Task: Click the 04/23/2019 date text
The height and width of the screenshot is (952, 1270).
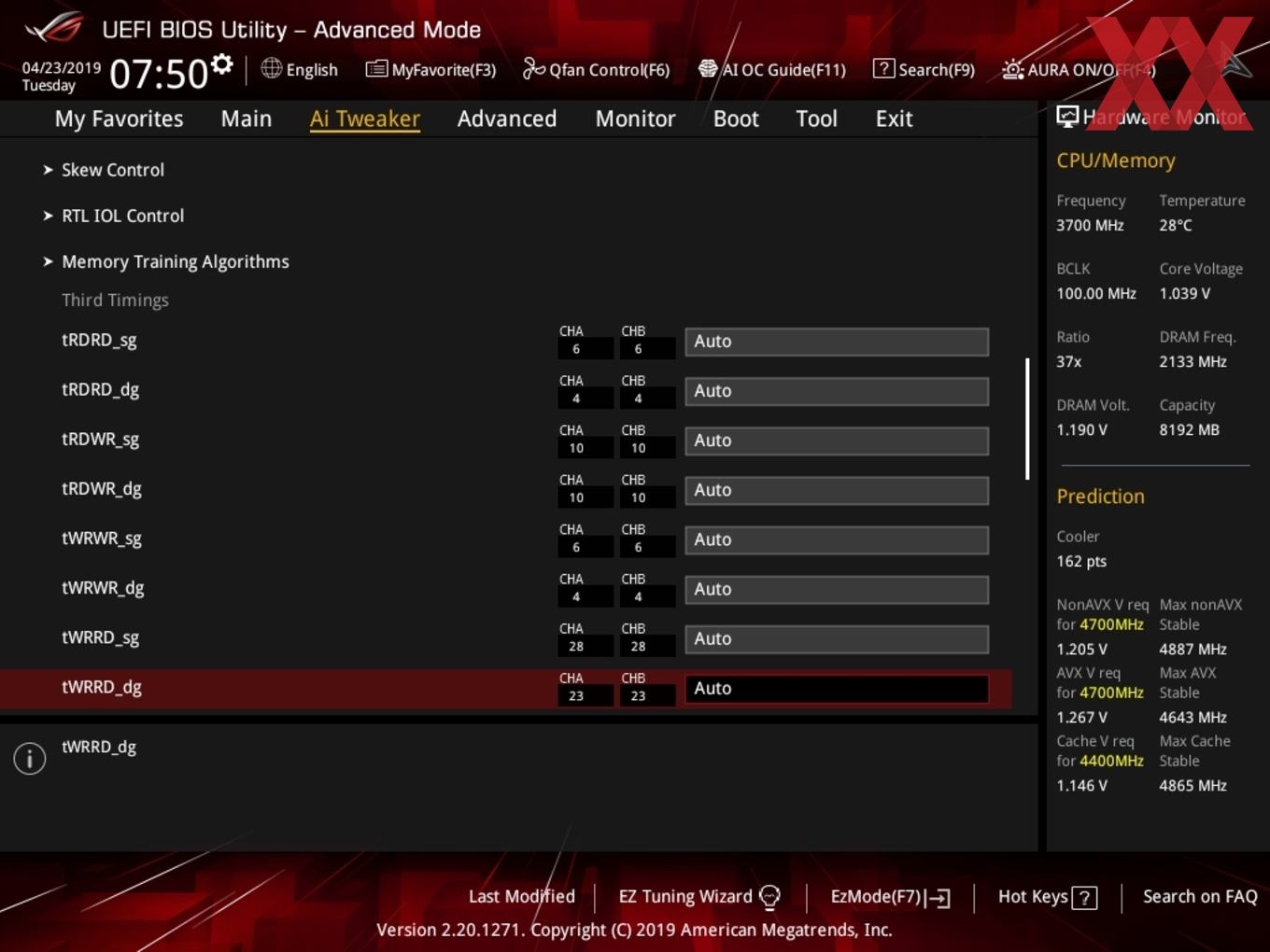Action: point(62,67)
